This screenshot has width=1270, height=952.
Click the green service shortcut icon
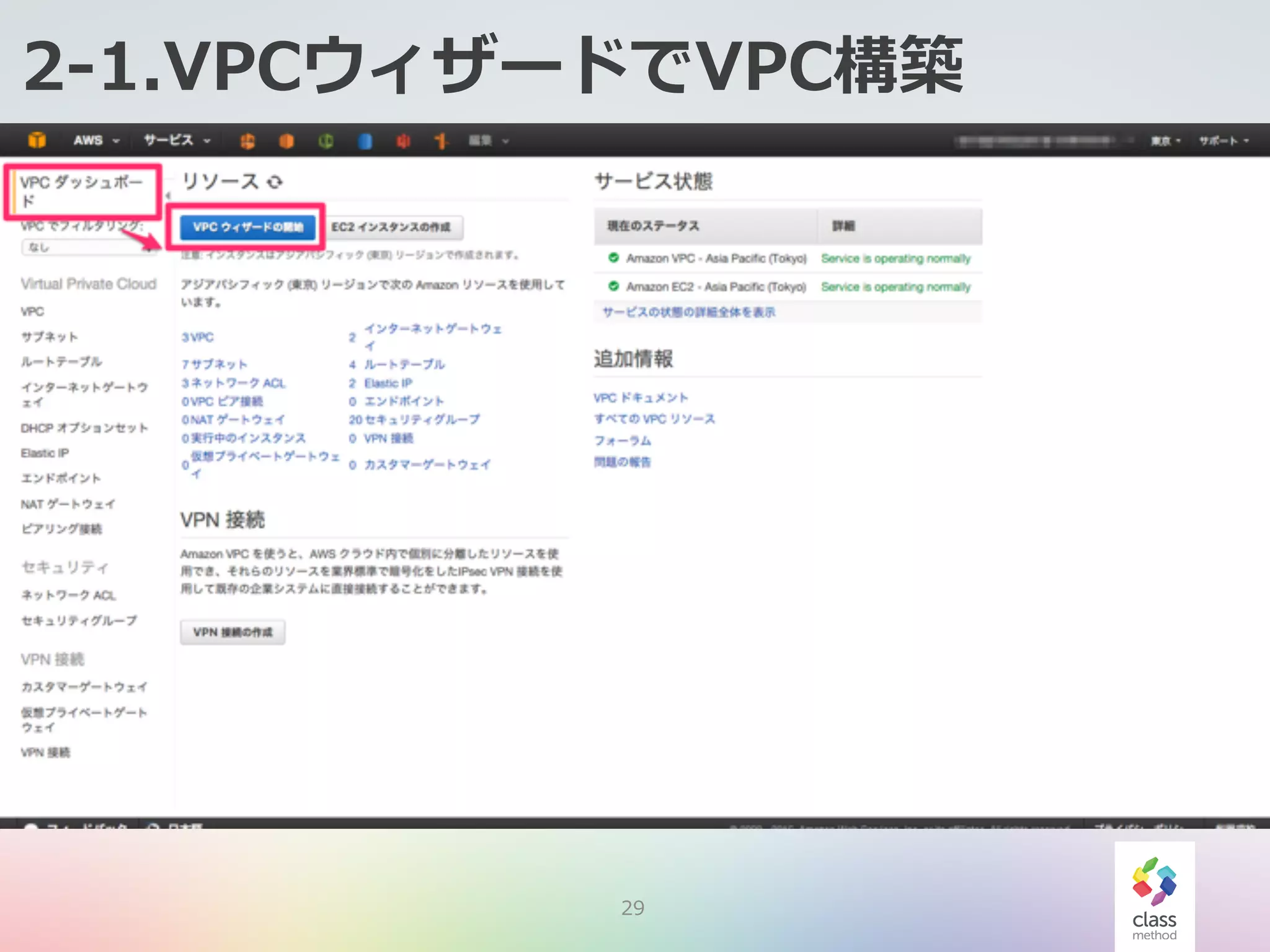point(326,141)
